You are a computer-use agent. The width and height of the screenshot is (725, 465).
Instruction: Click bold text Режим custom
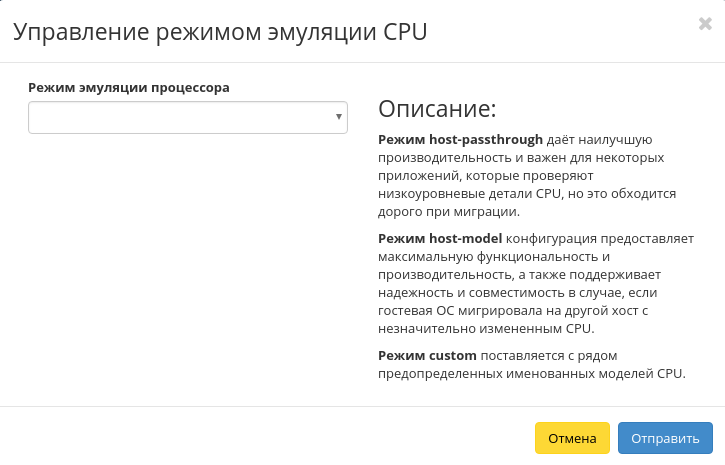tap(428, 356)
